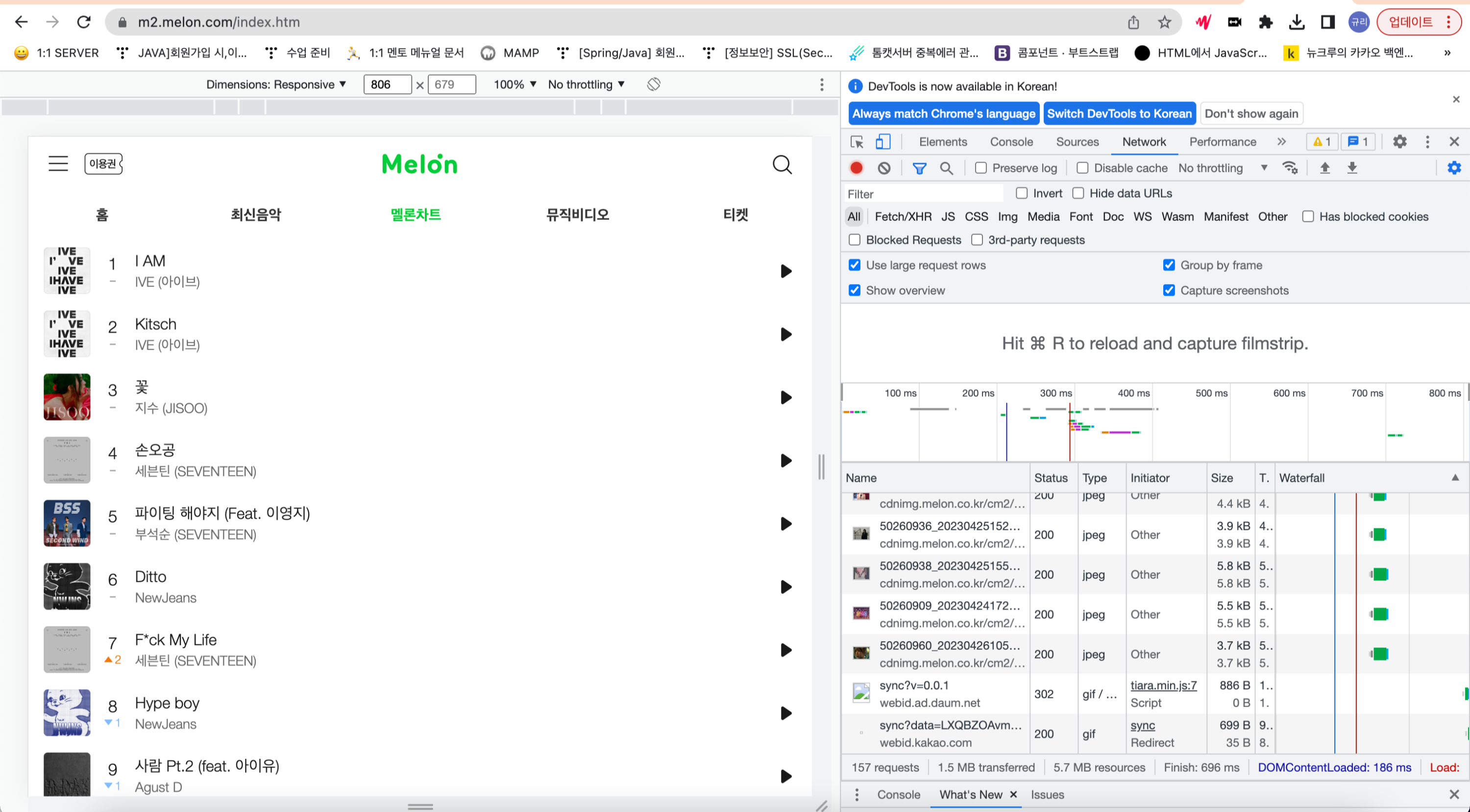The height and width of the screenshot is (812, 1470).
Task: Click the network filter funnel icon
Action: coord(919,167)
